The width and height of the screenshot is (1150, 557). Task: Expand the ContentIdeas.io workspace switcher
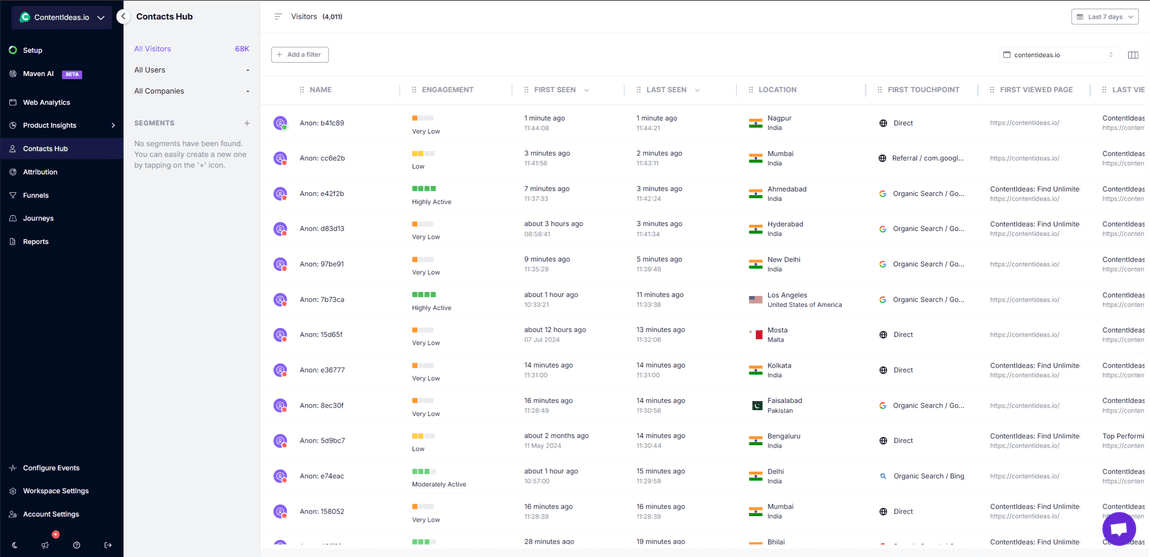tap(62, 17)
